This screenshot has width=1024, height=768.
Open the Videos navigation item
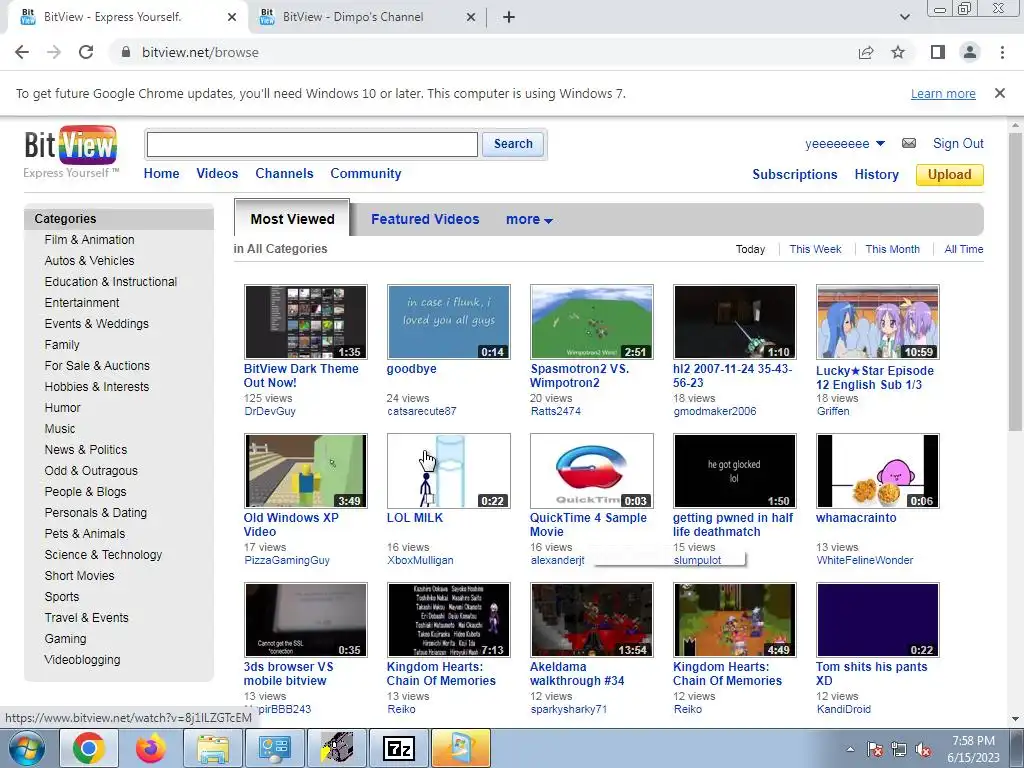(217, 174)
